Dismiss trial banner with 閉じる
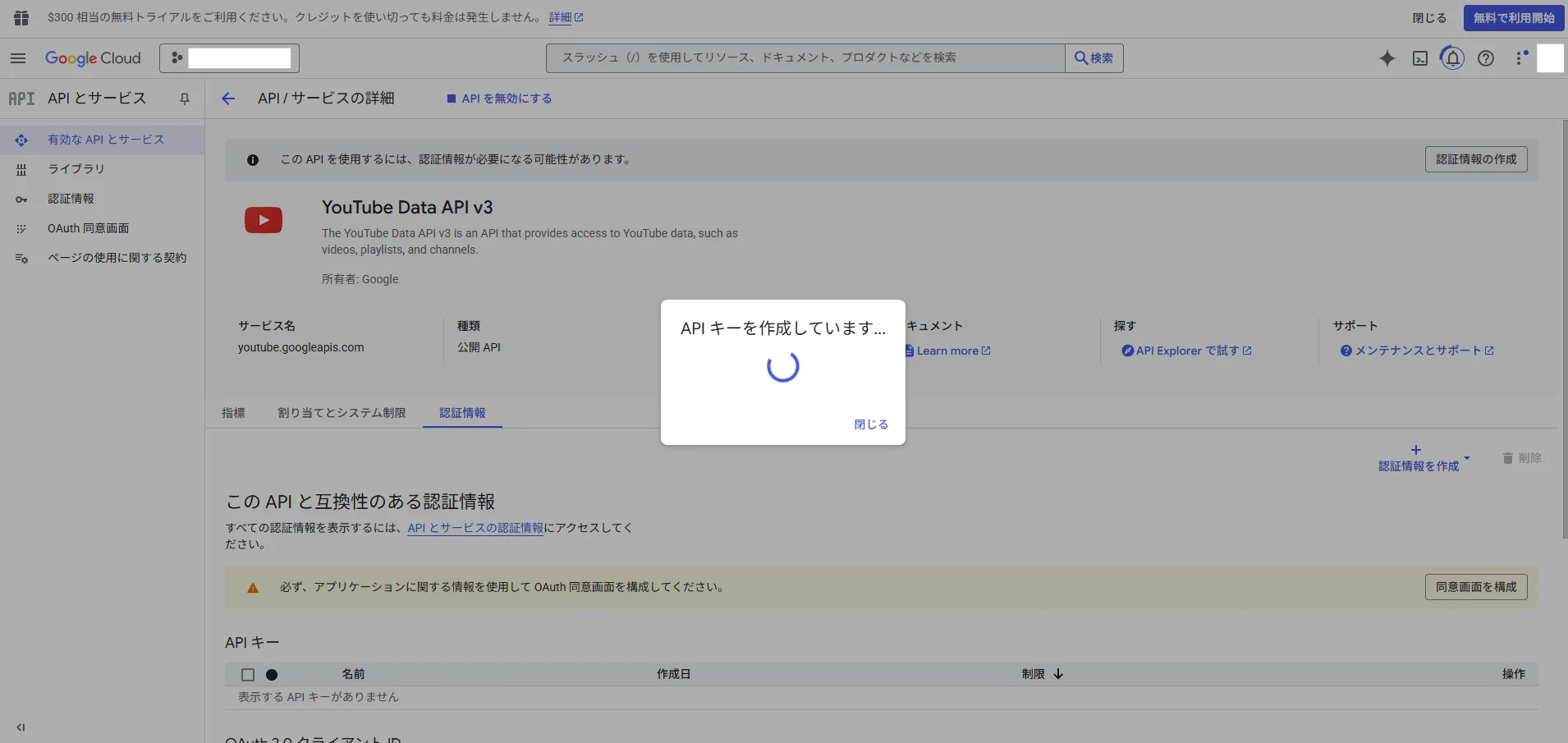Image resolution: width=1568 pixels, height=743 pixels. pyautogui.click(x=1429, y=18)
